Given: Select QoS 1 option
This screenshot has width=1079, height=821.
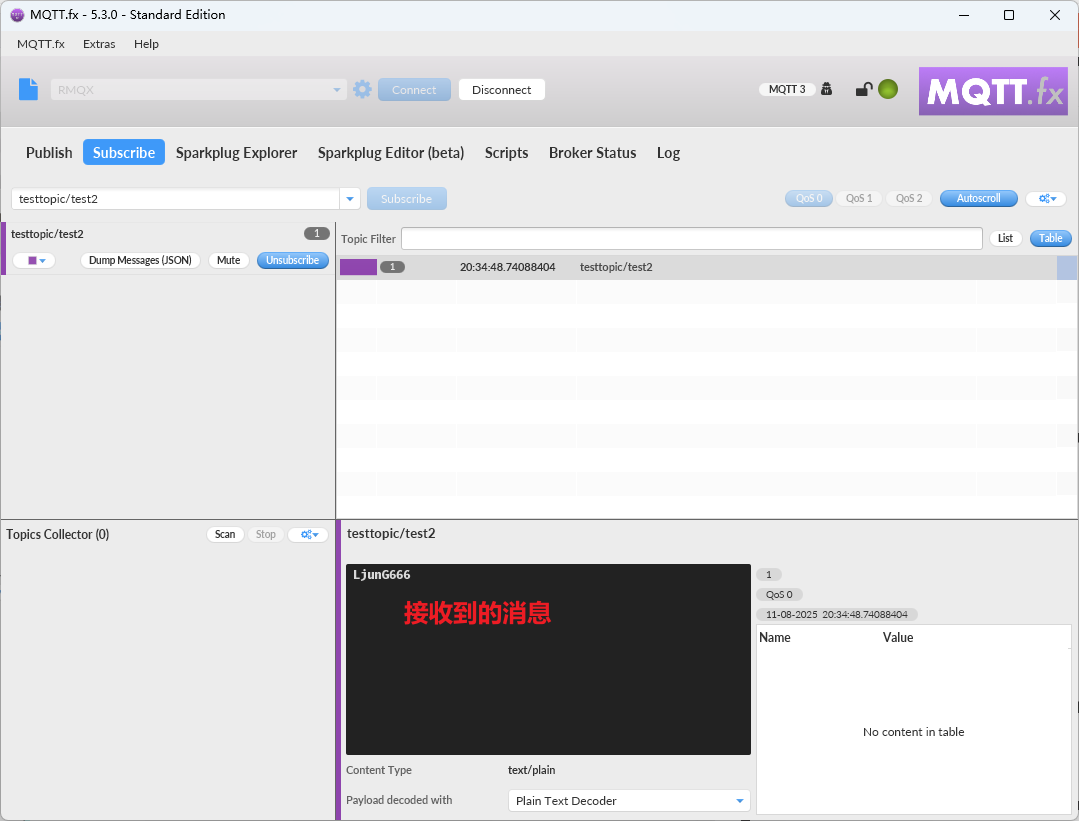Looking at the screenshot, I should [859, 198].
